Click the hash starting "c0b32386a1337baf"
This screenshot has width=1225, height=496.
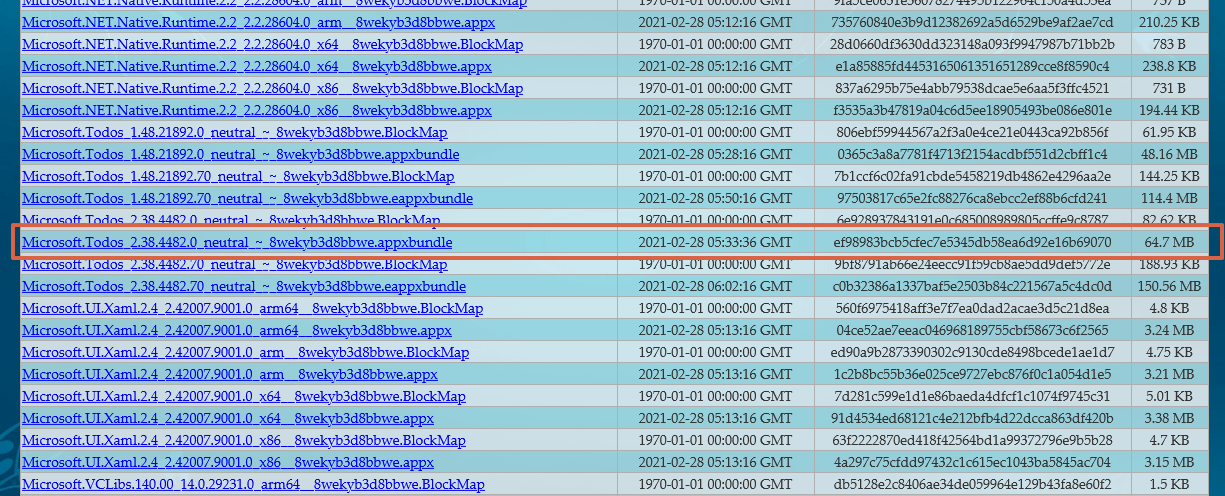pos(972,286)
